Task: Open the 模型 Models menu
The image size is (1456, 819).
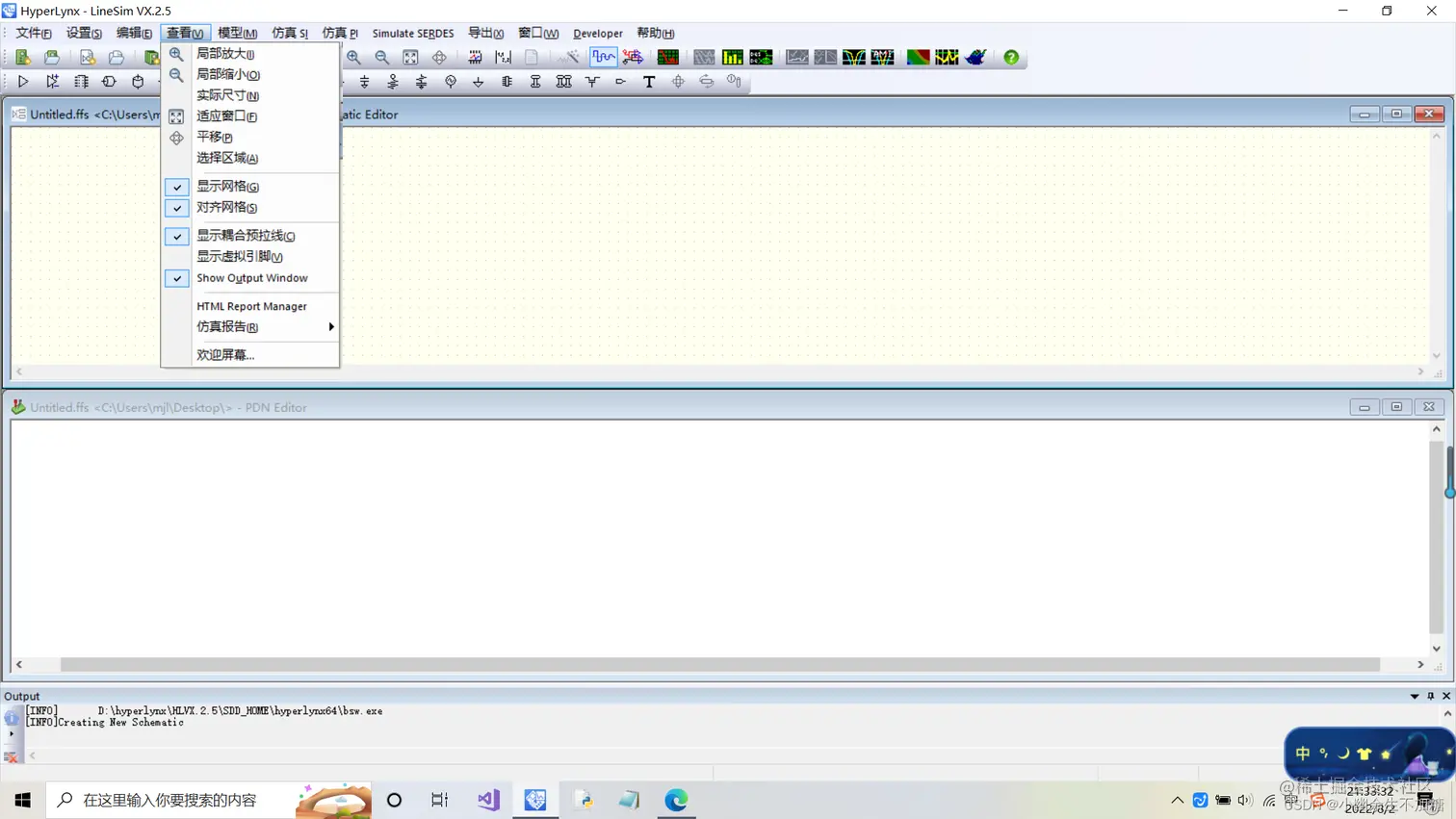Action: (x=237, y=33)
